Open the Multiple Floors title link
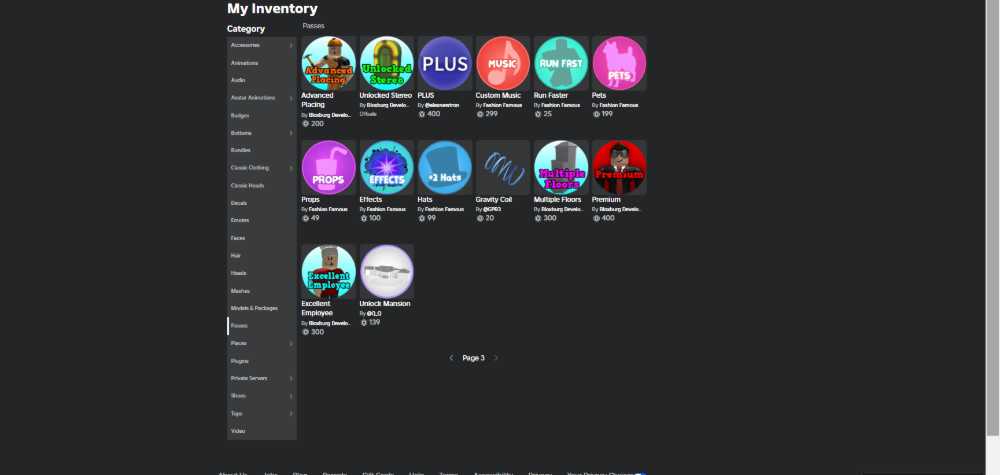The height and width of the screenshot is (475, 1000). coord(557,200)
